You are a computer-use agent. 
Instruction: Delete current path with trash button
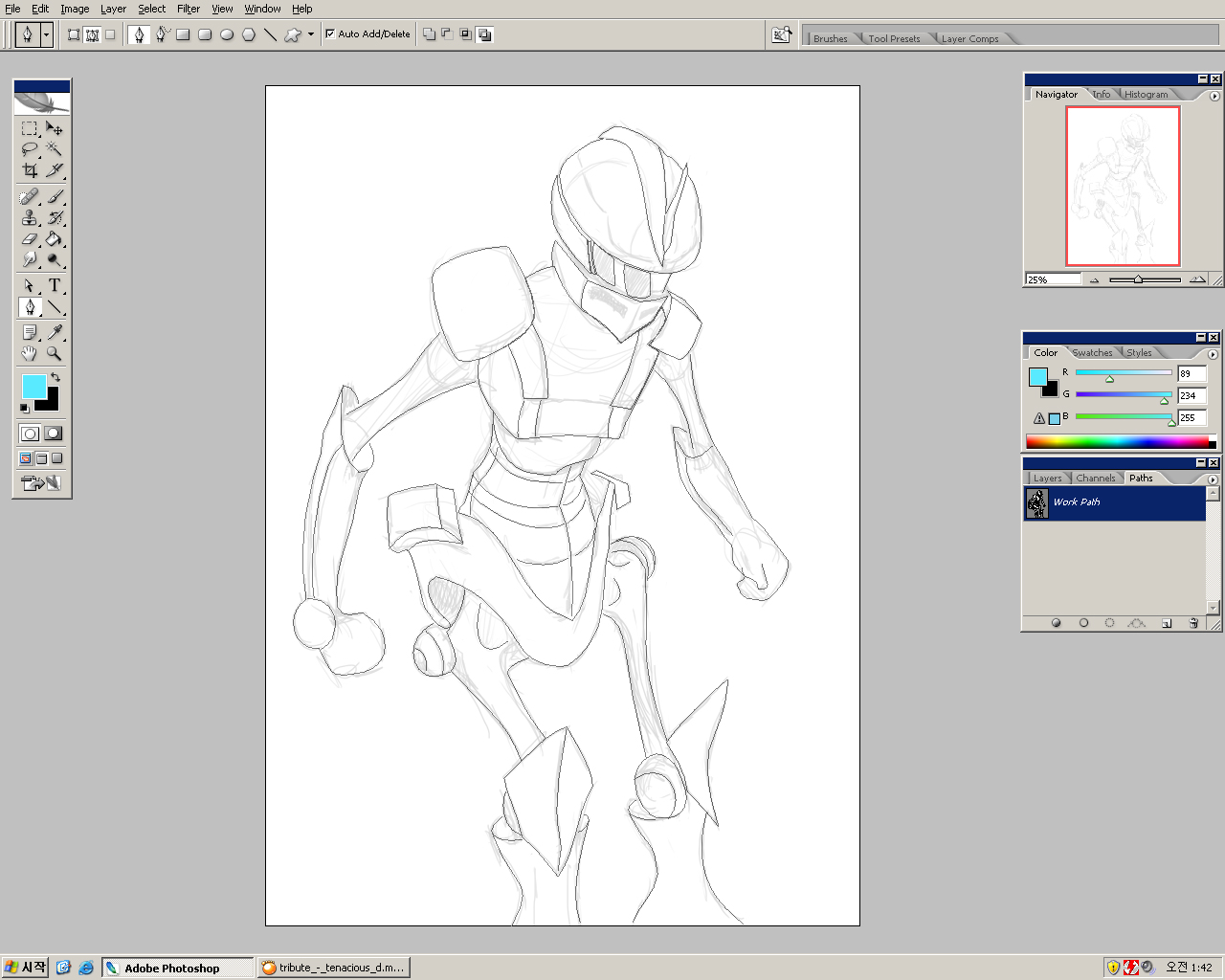tap(1193, 623)
